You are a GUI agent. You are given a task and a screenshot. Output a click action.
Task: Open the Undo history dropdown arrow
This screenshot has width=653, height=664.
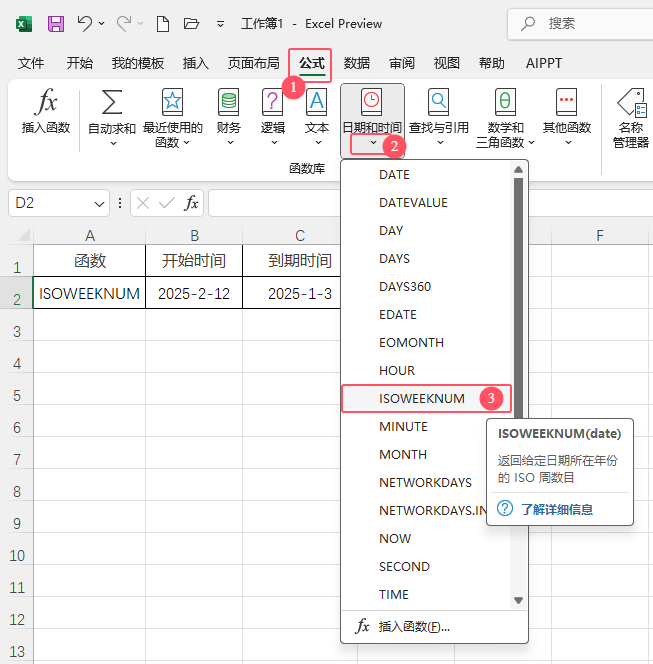102,23
